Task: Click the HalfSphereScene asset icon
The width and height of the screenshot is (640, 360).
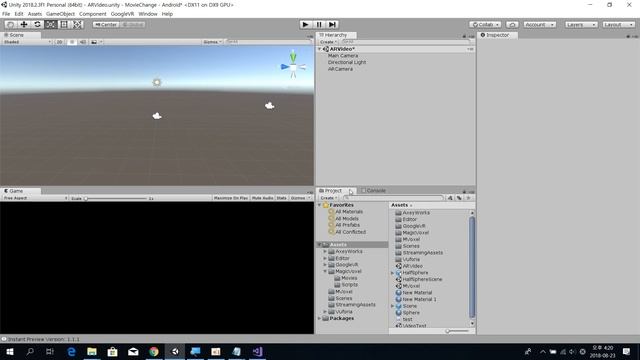Action: [x=399, y=279]
